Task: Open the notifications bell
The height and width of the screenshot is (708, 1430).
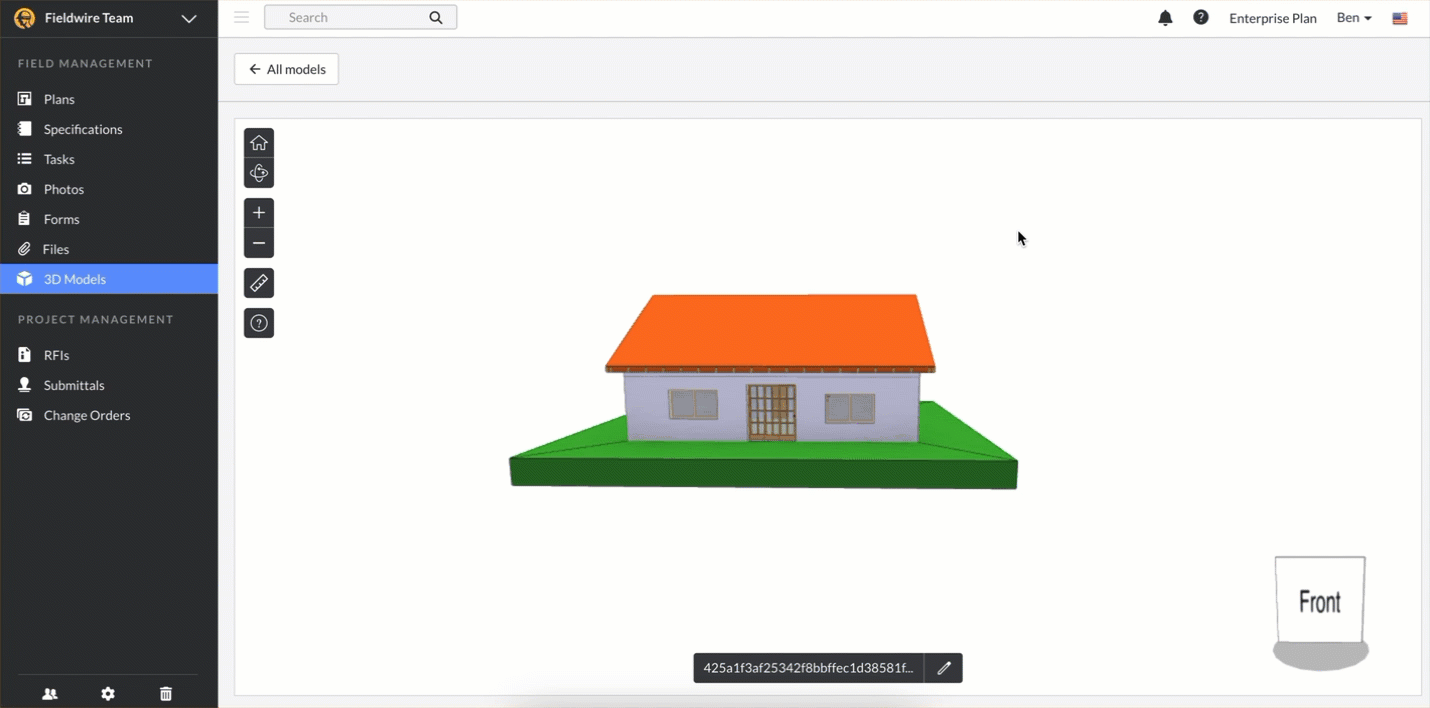Action: point(1164,17)
